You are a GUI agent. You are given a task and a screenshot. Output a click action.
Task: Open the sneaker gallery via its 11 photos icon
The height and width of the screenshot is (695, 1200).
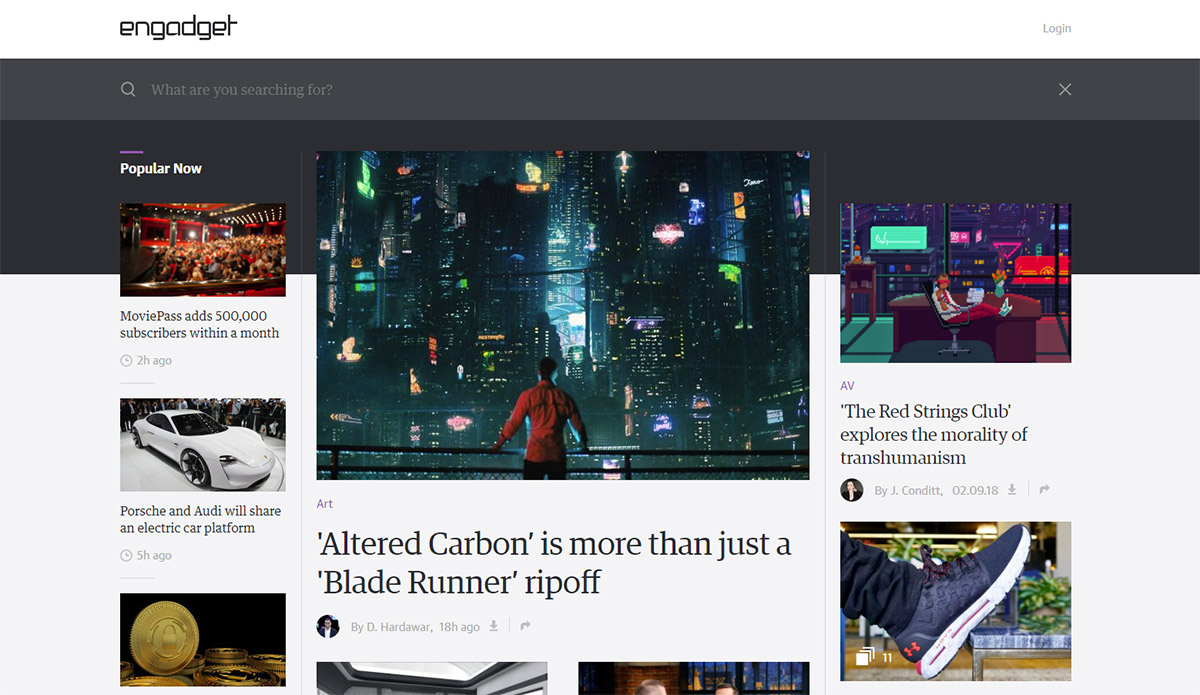click(x=874, y=657)
